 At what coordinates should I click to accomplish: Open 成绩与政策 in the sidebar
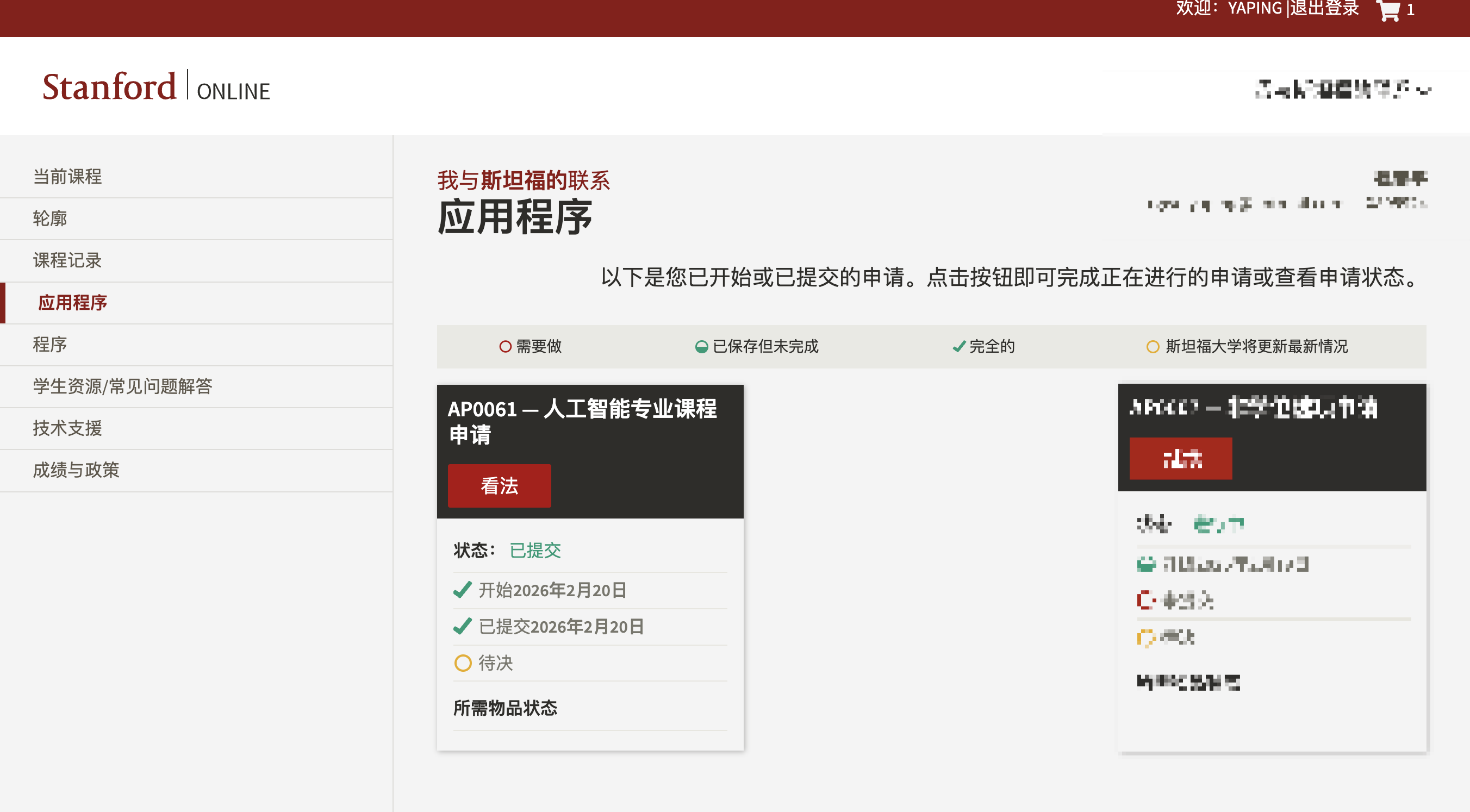point(196,471)
